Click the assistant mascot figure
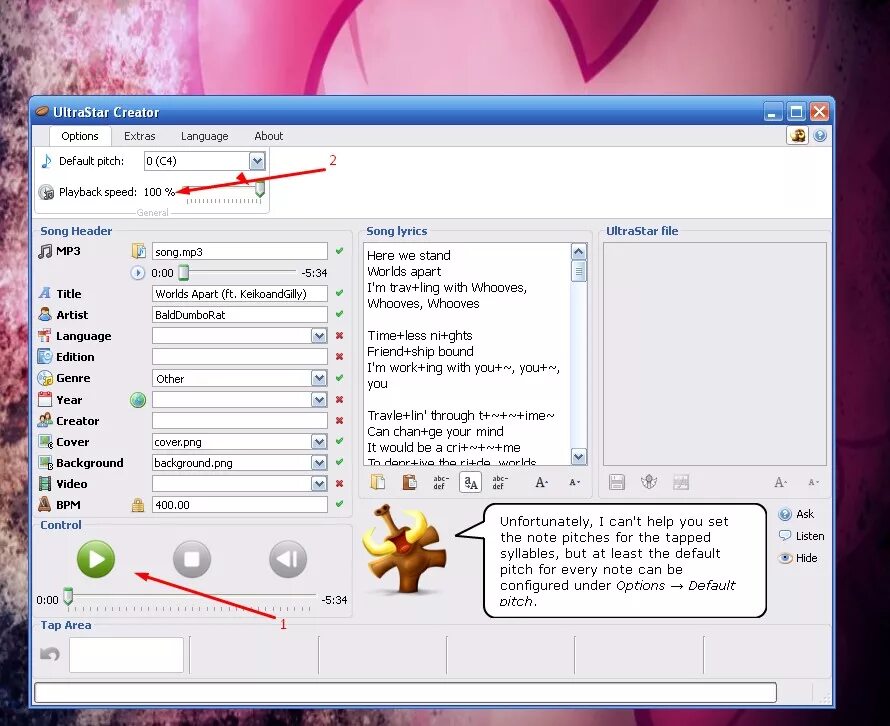Image resolution: width=890 pixels, height=726 pixels. (405, 549)
